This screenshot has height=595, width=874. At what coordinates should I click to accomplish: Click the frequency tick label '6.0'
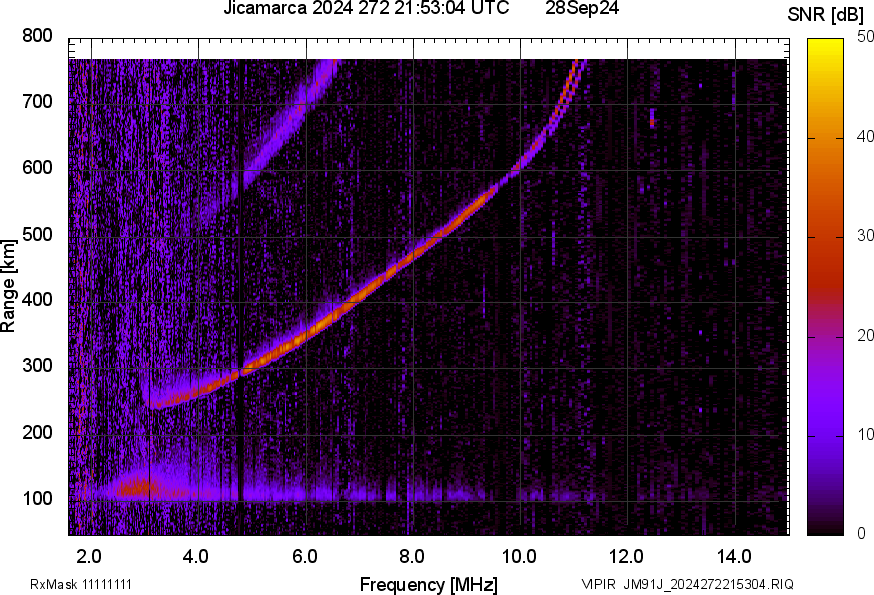(304, 556)
